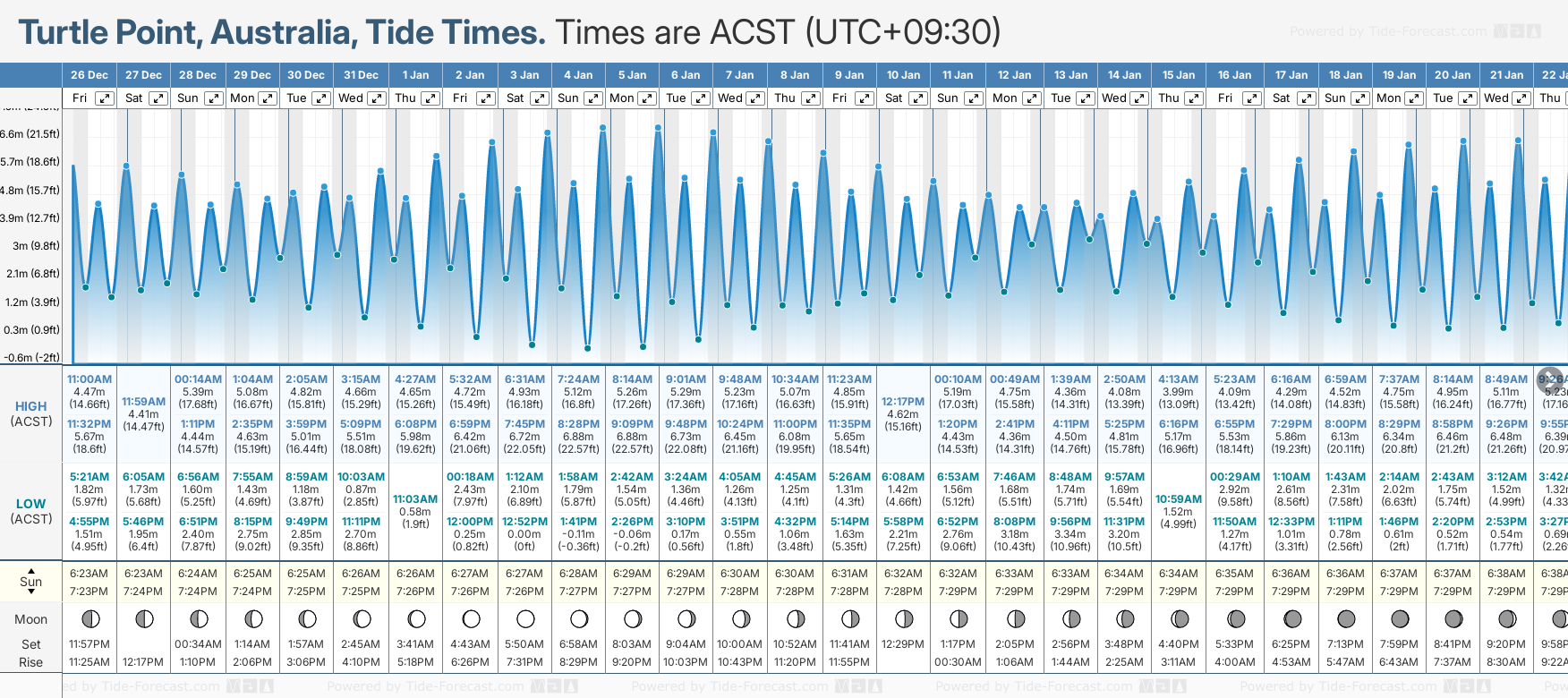Expand the Fri 26 Dec day view
The height and width of the screenshot is (698, 1568).
(105, 98)
